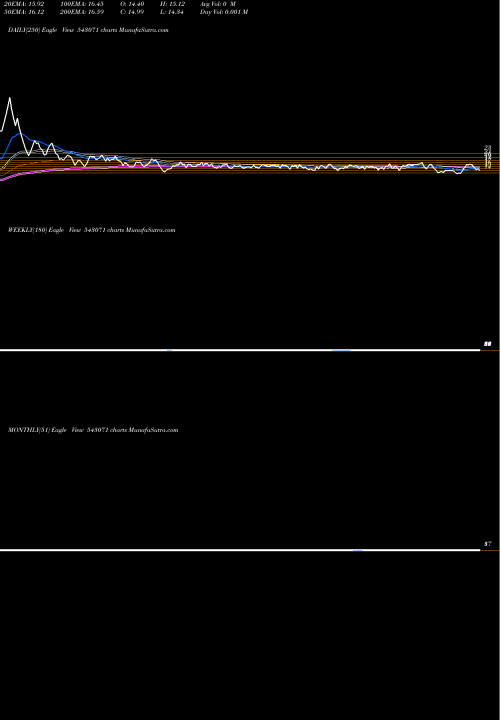This screenshot has height=720, width=500.
Task: Click the weekly chart price axis label
Action: point(488,344)
